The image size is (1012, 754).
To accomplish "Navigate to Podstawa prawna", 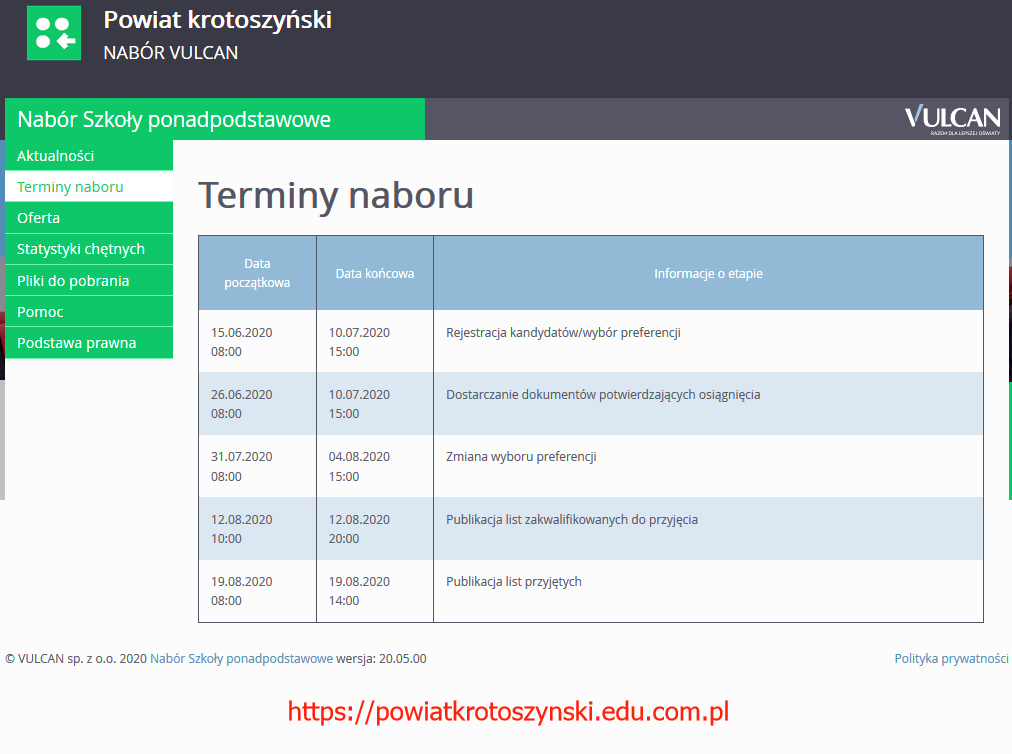I will [x=77, y=343].
